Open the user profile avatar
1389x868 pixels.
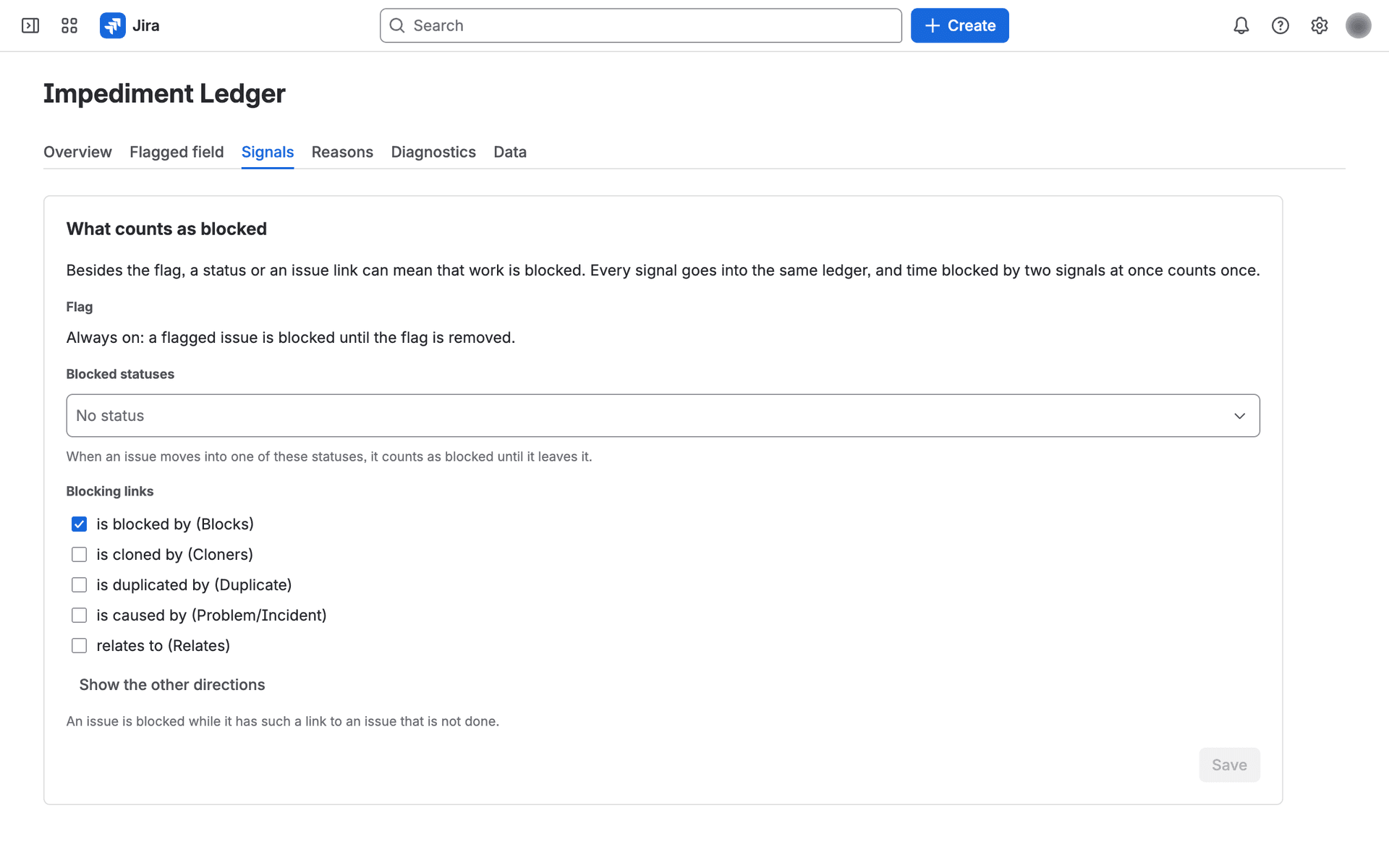[1359, 26]
